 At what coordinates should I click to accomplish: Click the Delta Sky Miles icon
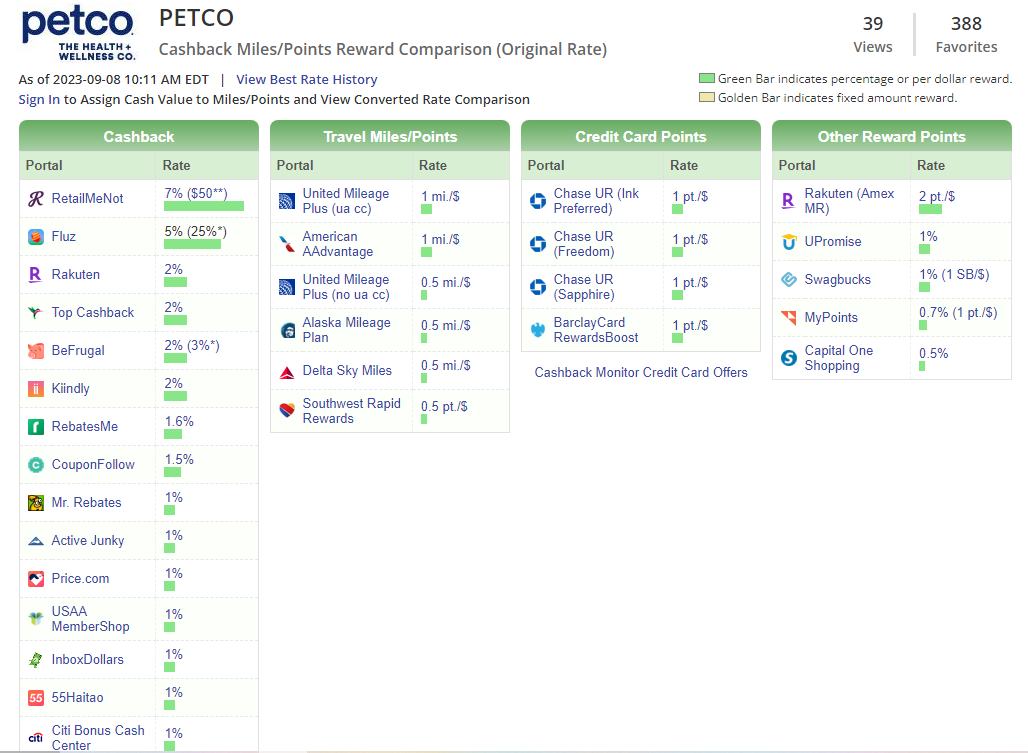click(287, 371)
